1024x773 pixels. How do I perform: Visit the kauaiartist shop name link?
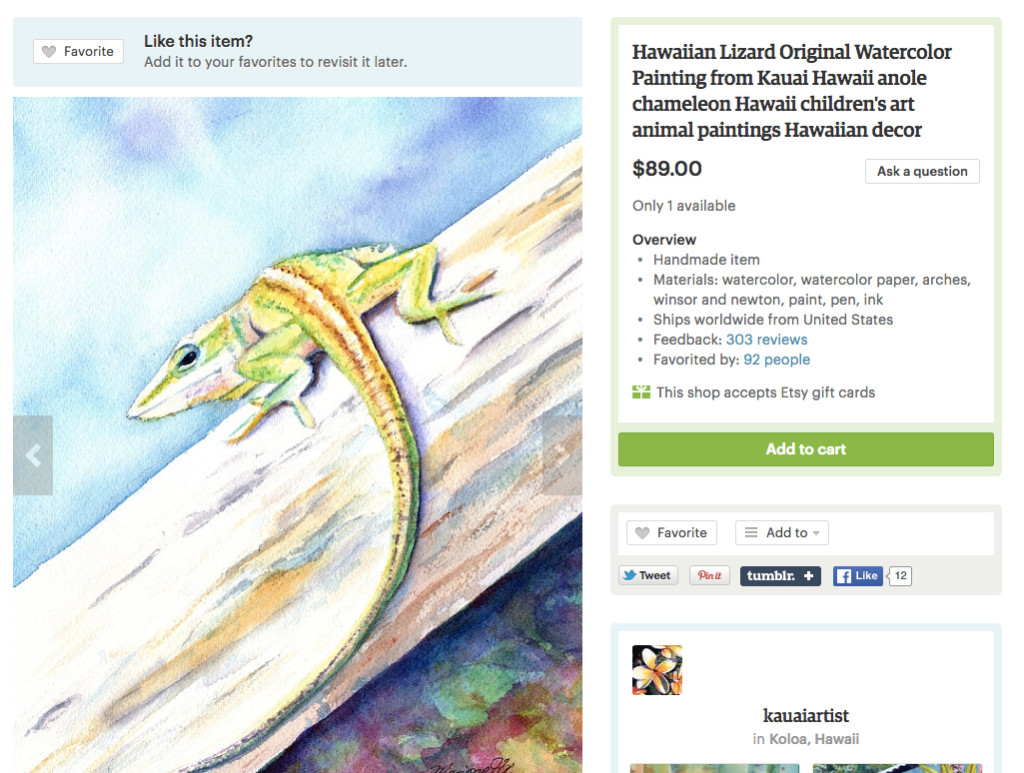(806, 716)
